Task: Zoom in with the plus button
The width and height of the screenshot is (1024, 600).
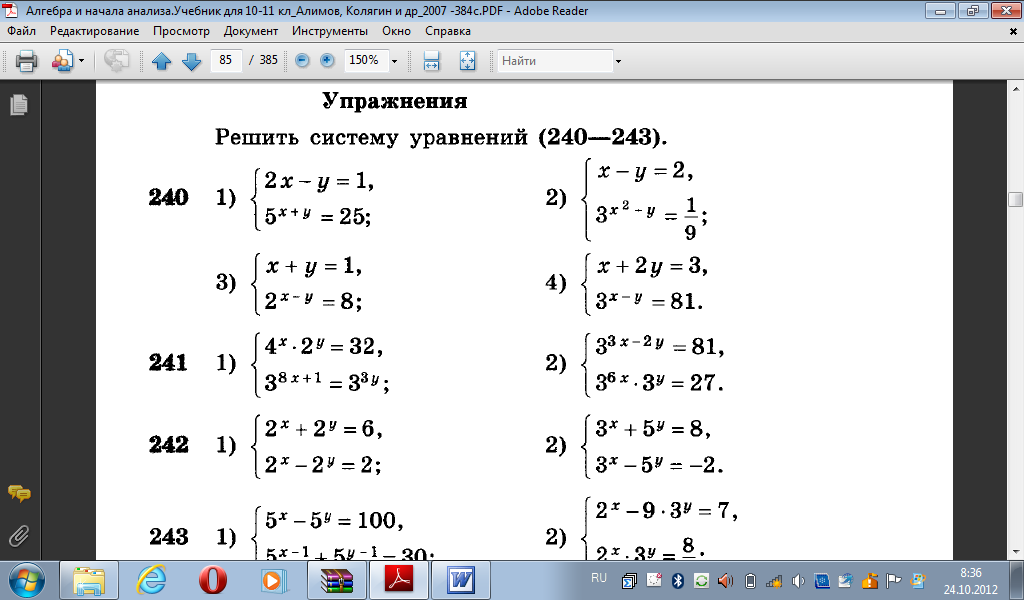Action: [327, 61]
